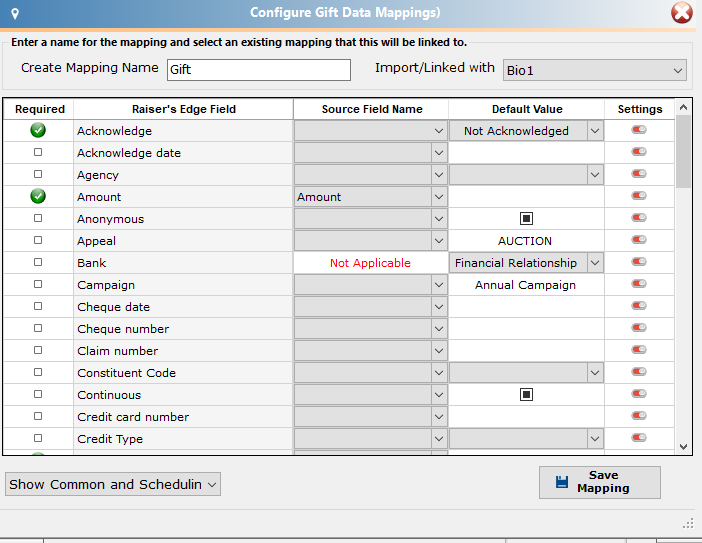Check the Required box for Acknowledge date

pos(38,152)
